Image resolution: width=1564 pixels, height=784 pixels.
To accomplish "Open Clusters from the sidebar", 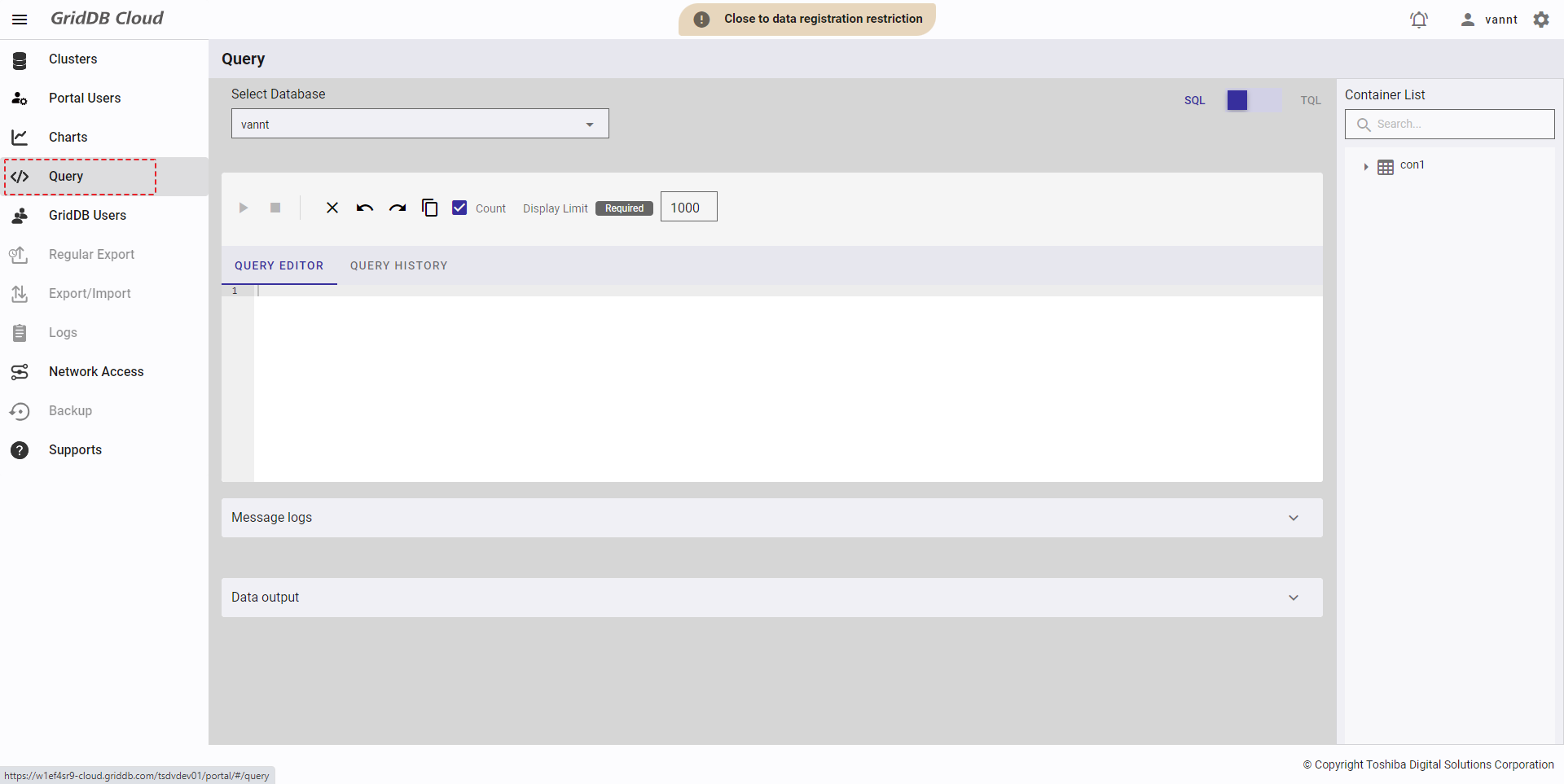I will (x=72, y=59).
